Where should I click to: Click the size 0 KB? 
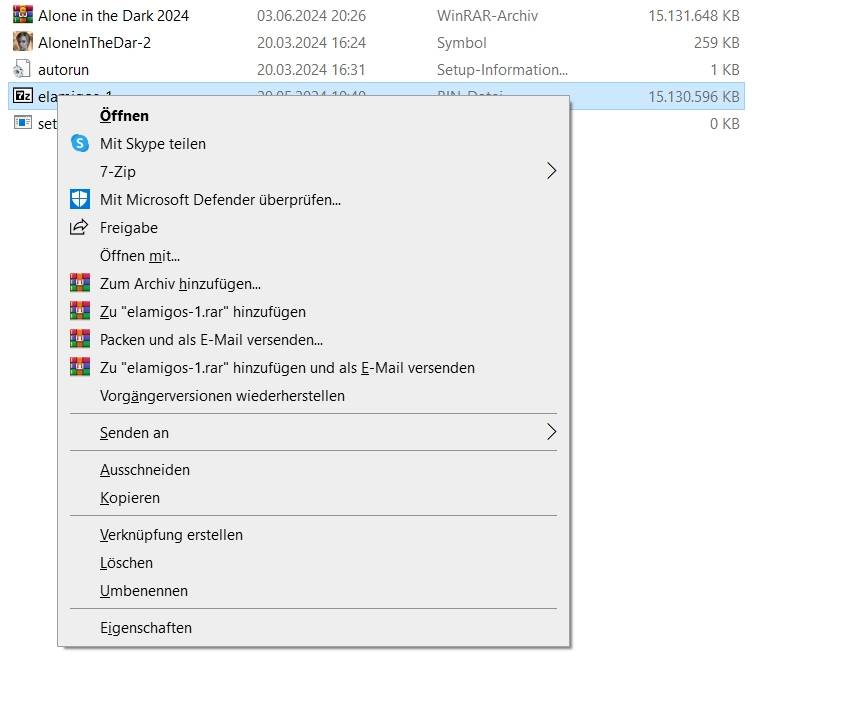pyautogui.click(x=725, y=124)
